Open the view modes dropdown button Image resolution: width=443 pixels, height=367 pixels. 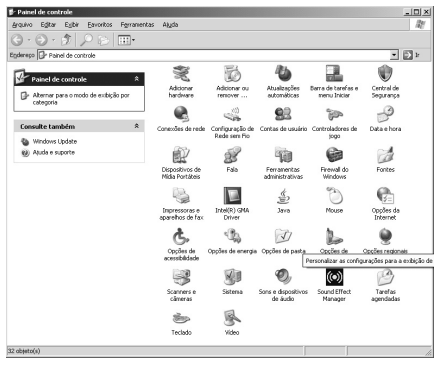pos(126,40)
